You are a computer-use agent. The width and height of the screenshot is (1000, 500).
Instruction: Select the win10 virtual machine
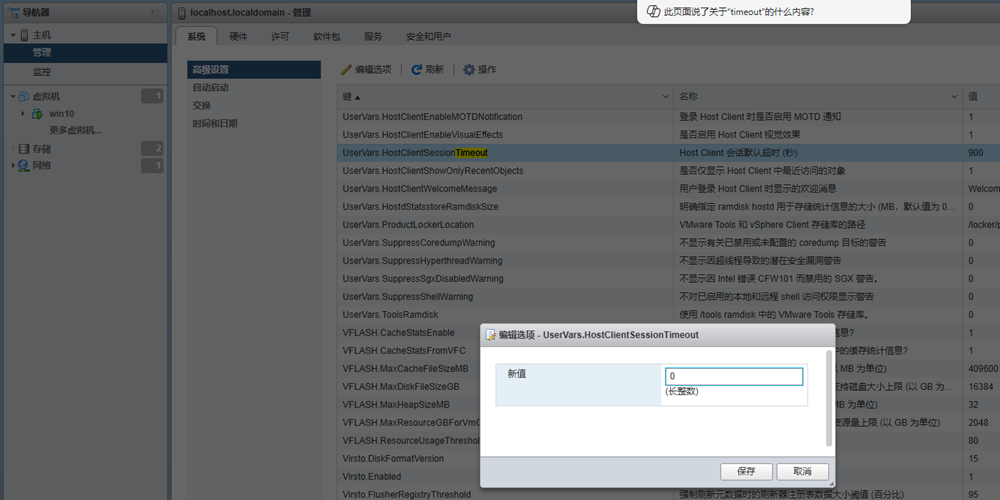coord(62,114)
